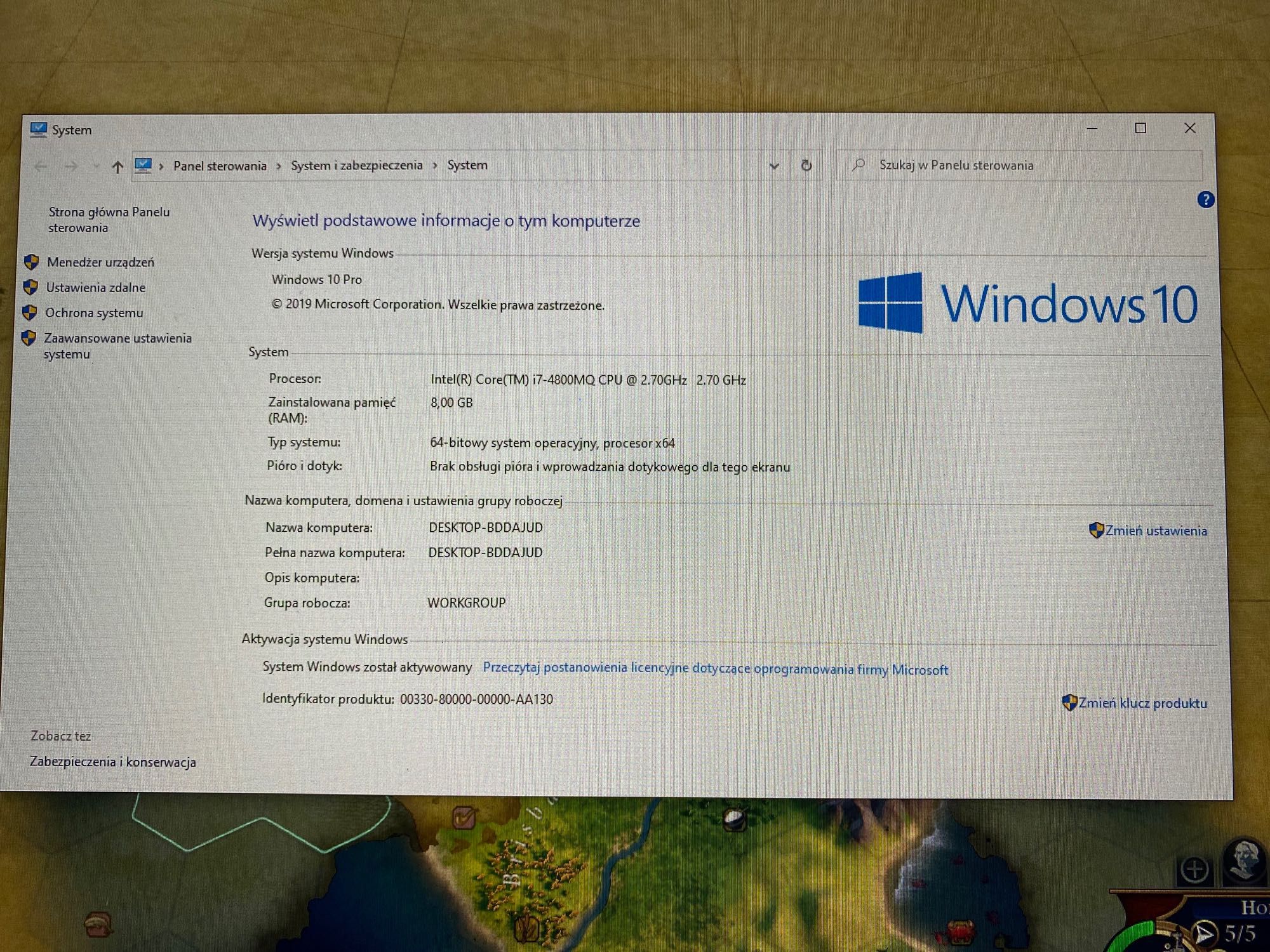
Task: Open Zabezpieczenia i konserwacja link
Action: (x=112, y=762)
